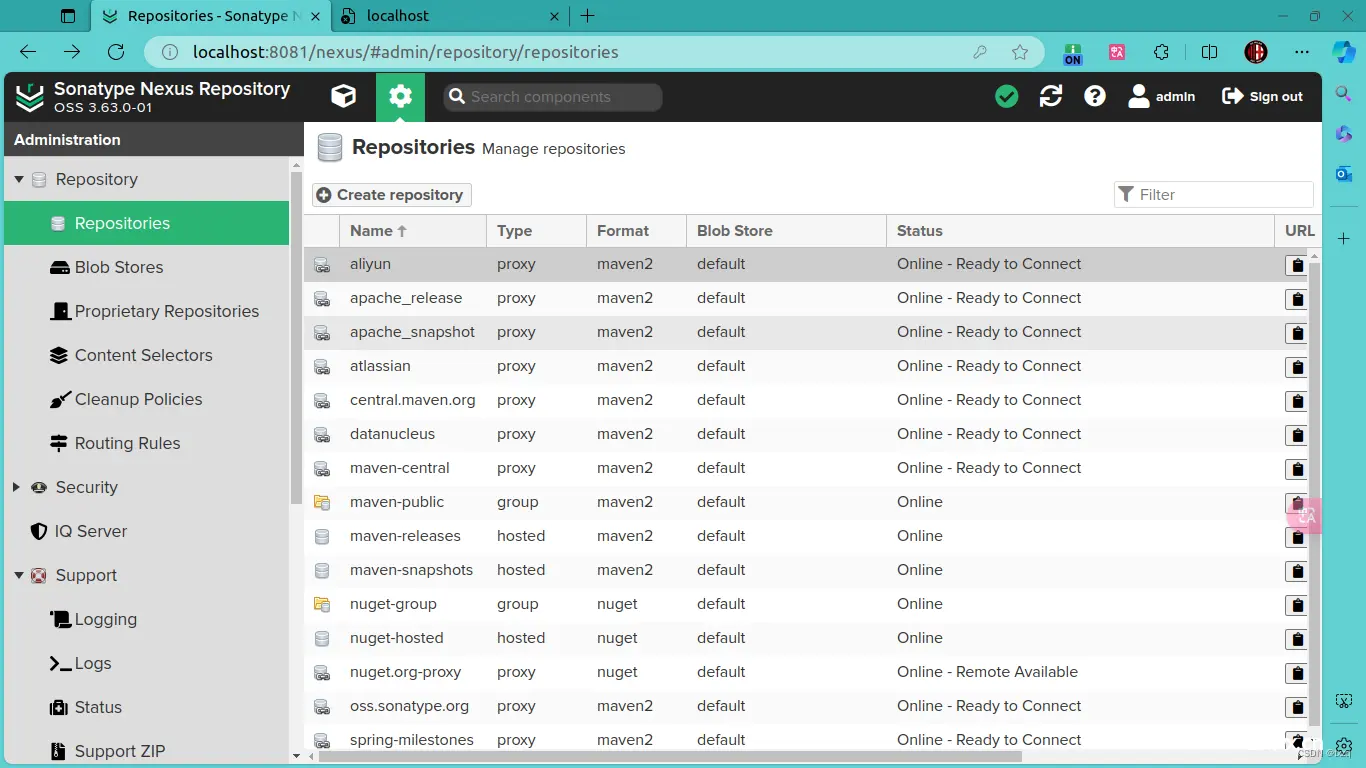This screenshot has width=1366, height=768.
Task: Reload the browser page
Action: click(116, 52)
